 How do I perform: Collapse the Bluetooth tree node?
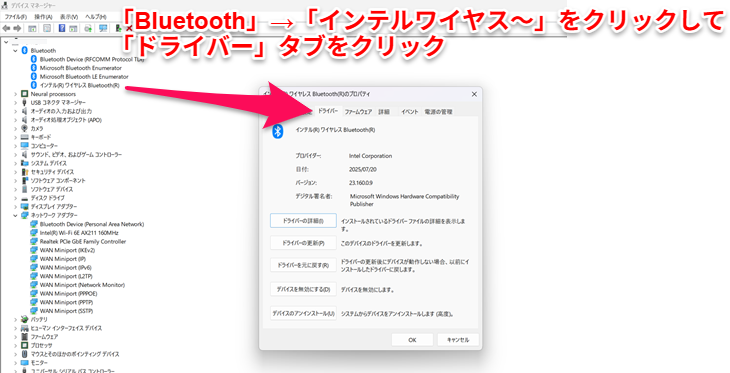click(15, 50)
